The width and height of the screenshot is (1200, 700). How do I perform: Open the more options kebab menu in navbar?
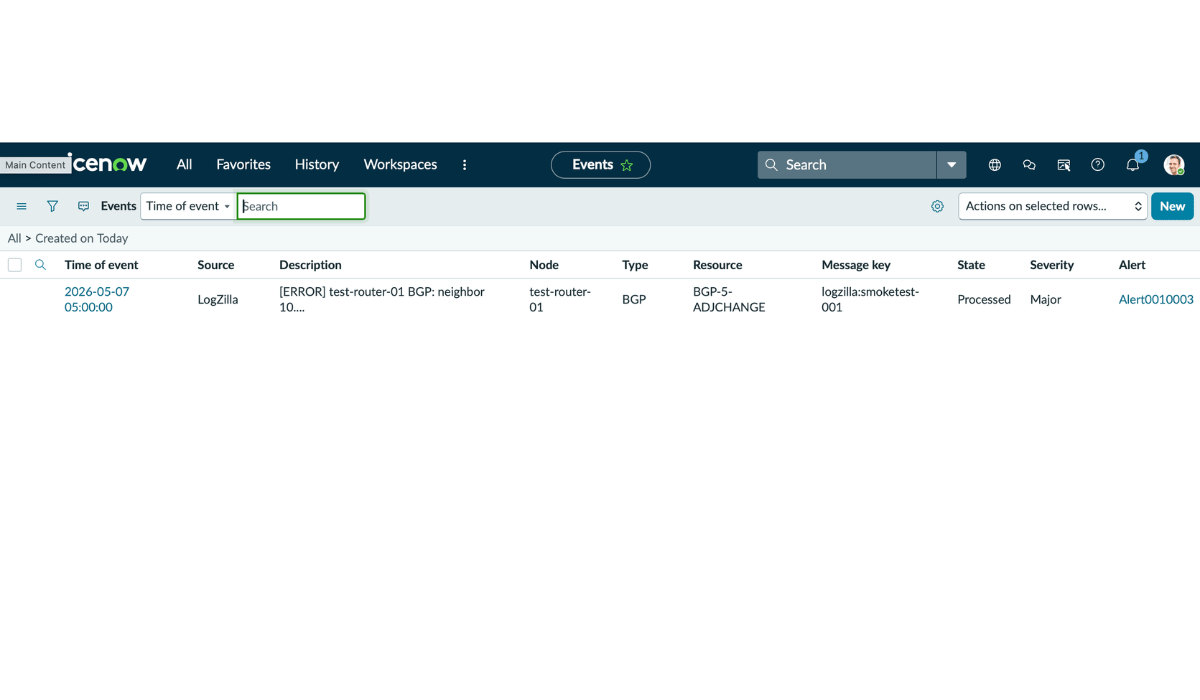coord(464,165)
